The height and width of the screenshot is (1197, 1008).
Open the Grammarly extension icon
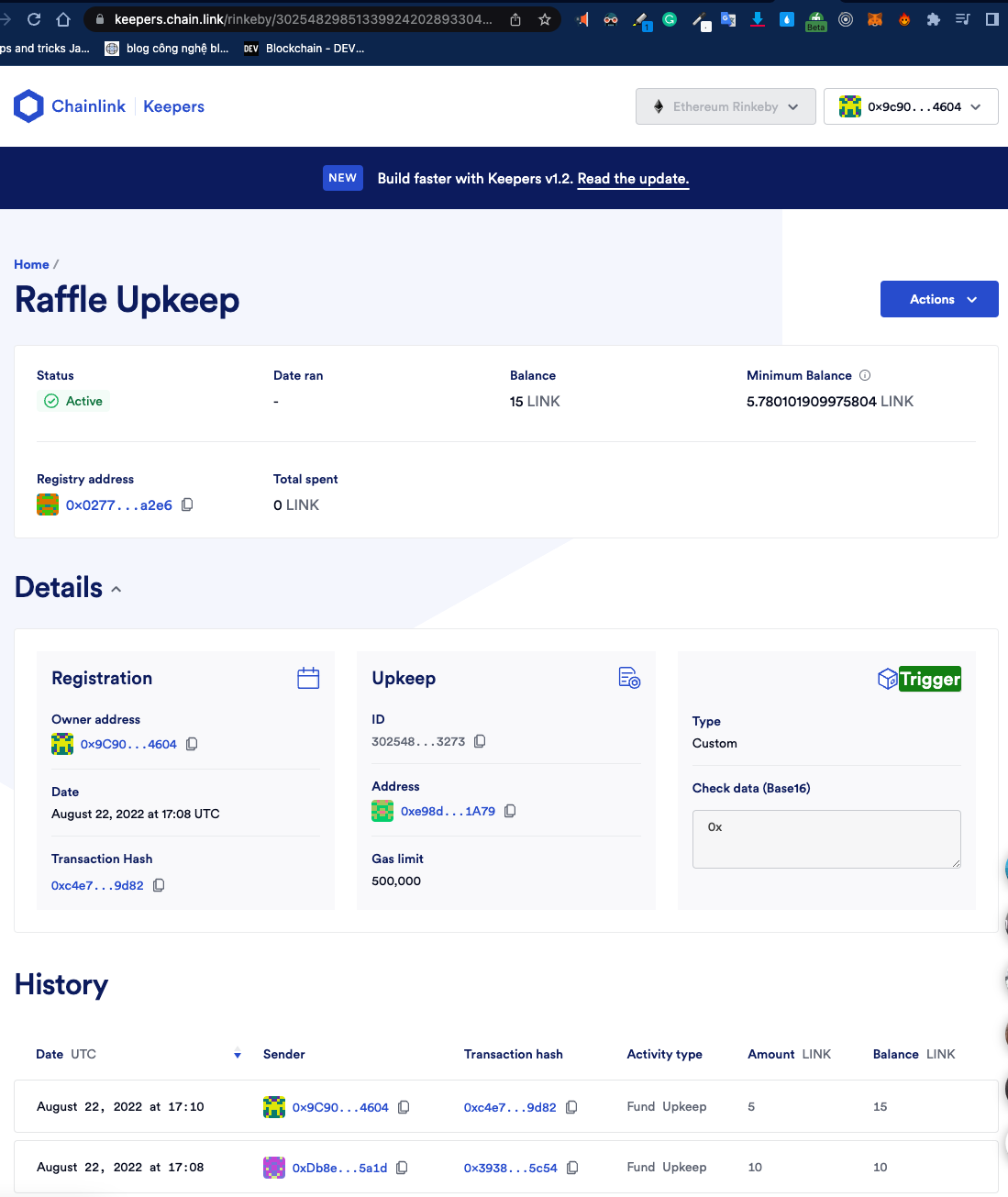point(670,19)
